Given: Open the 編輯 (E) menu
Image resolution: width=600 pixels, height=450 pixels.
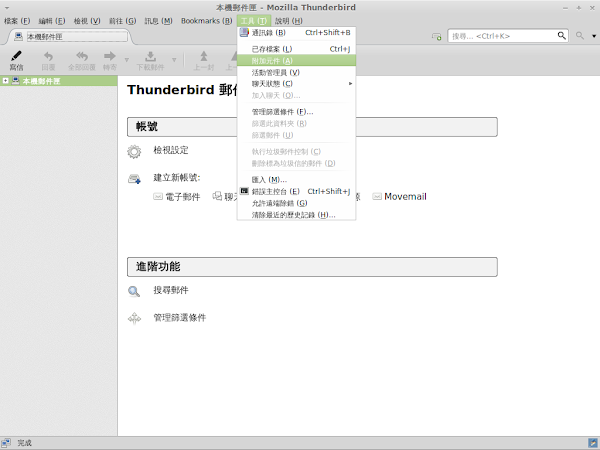Looking at the screenshot, I should [x=52, y=21].
